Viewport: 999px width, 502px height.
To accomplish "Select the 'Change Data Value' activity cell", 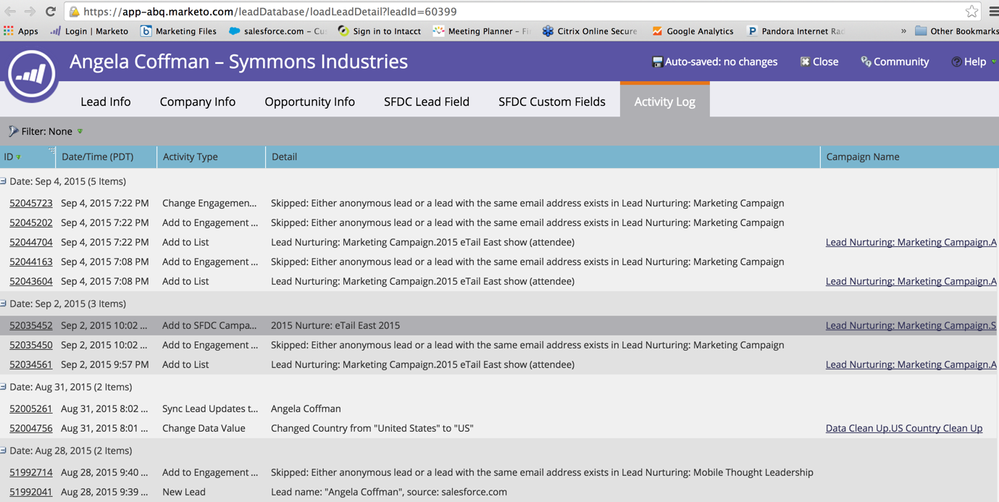I will (203, 428).
